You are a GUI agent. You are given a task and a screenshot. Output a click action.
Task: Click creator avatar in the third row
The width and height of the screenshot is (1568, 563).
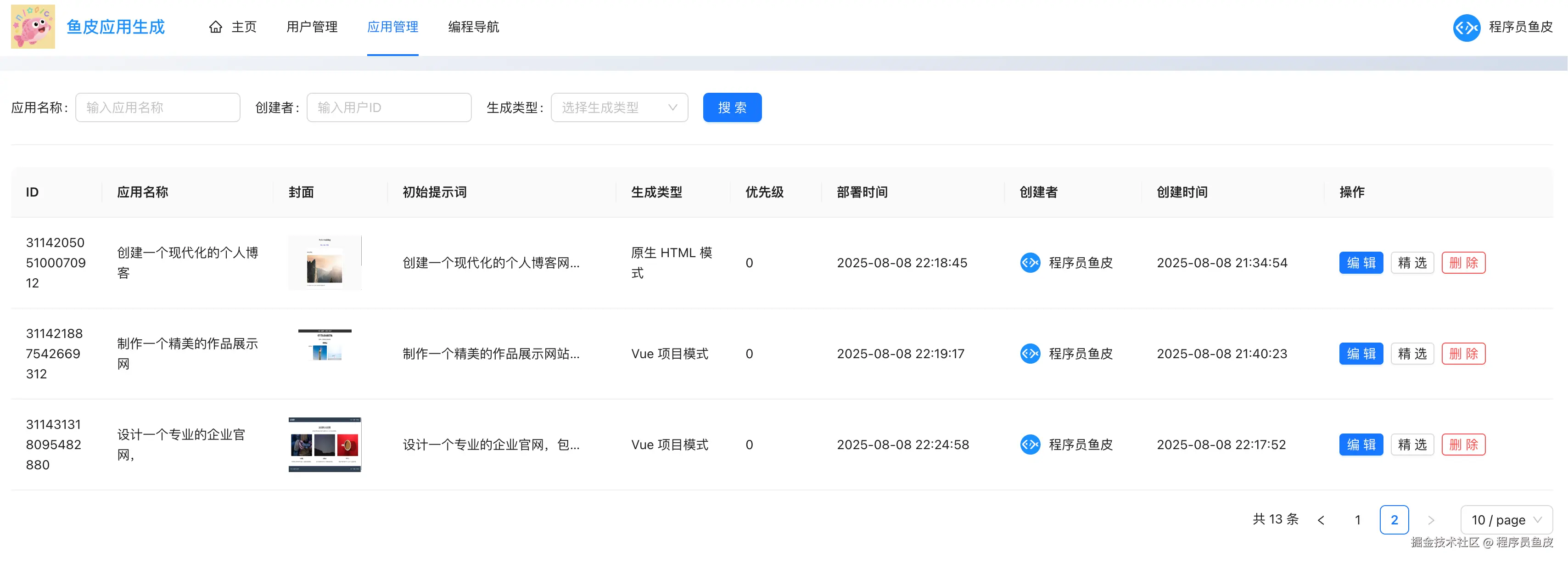[1030, 445]
